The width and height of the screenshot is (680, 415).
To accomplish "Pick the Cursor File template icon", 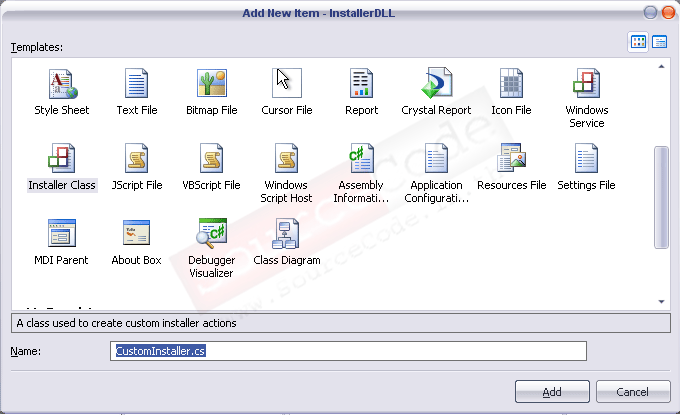I will (287, 83).
